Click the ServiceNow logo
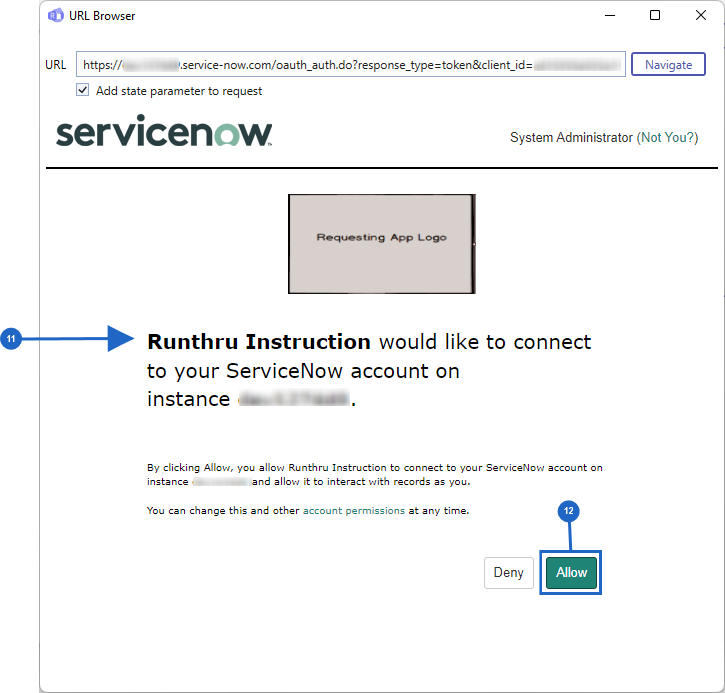Screen dimensions: 725x693 (164, 135)
